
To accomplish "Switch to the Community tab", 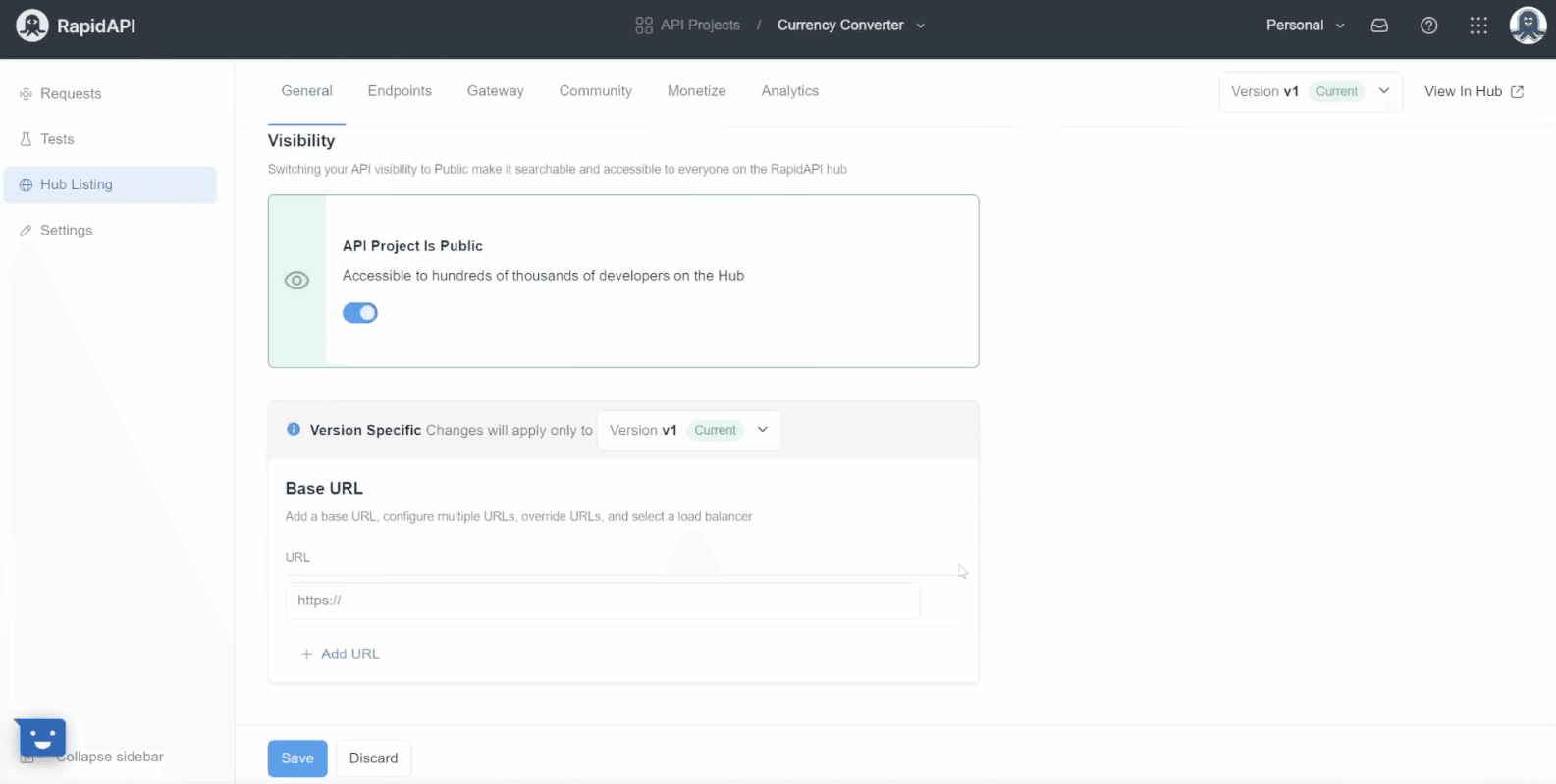I will coord(595,91).
